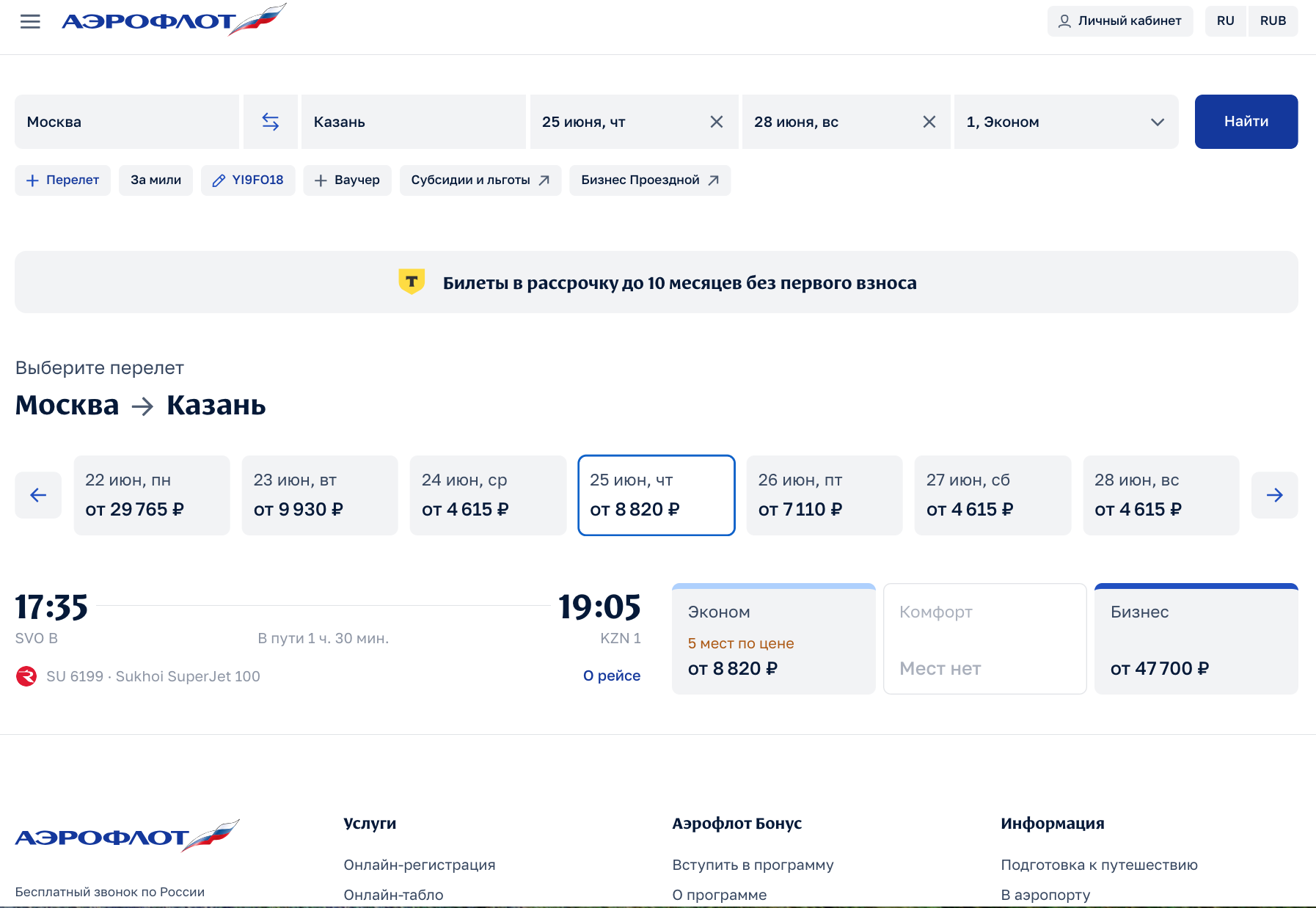
Task: Clear the 25 июня departure date
Action: [717, 122]
